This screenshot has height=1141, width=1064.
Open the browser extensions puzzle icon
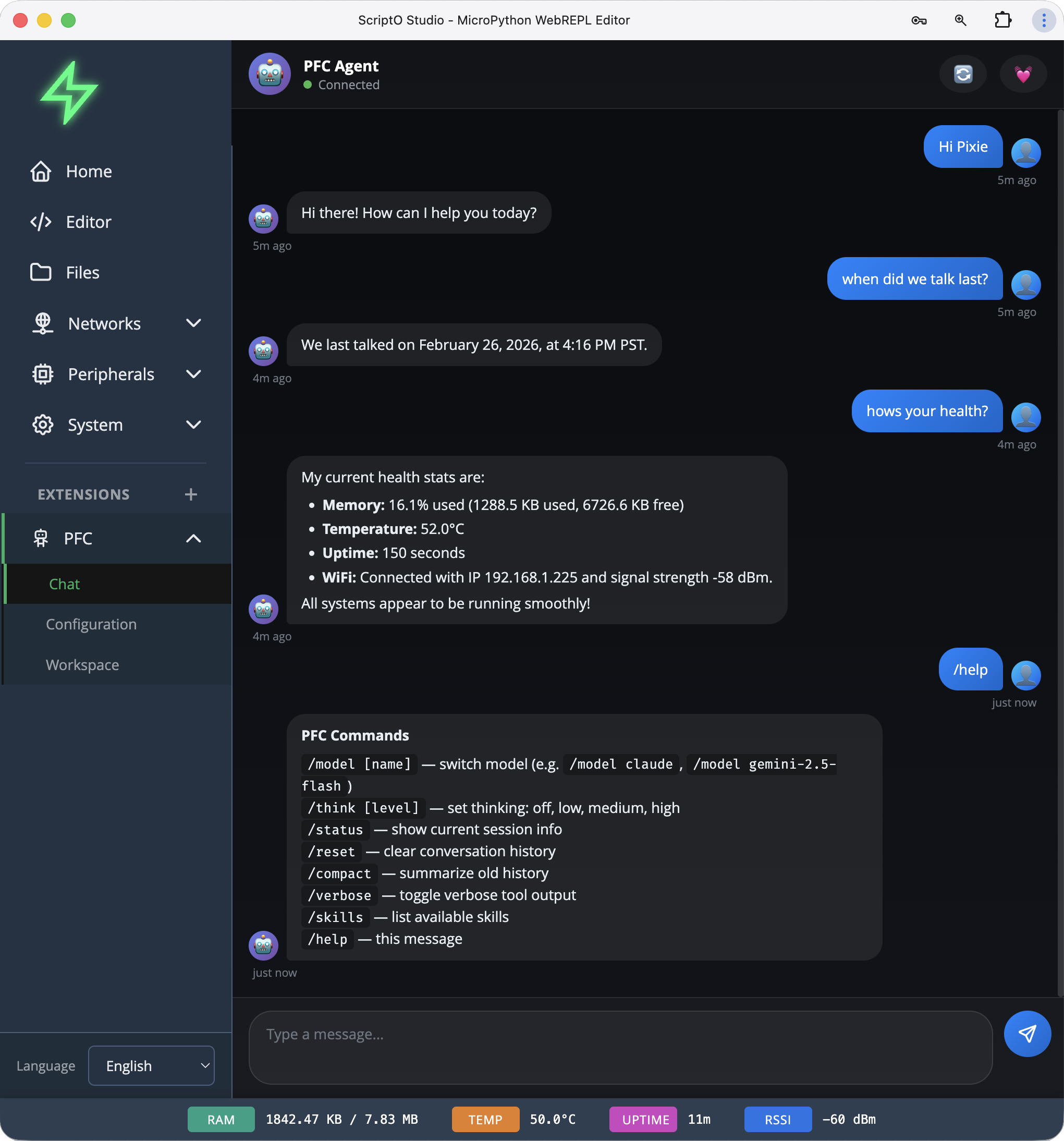click(x=1003, y=20)
